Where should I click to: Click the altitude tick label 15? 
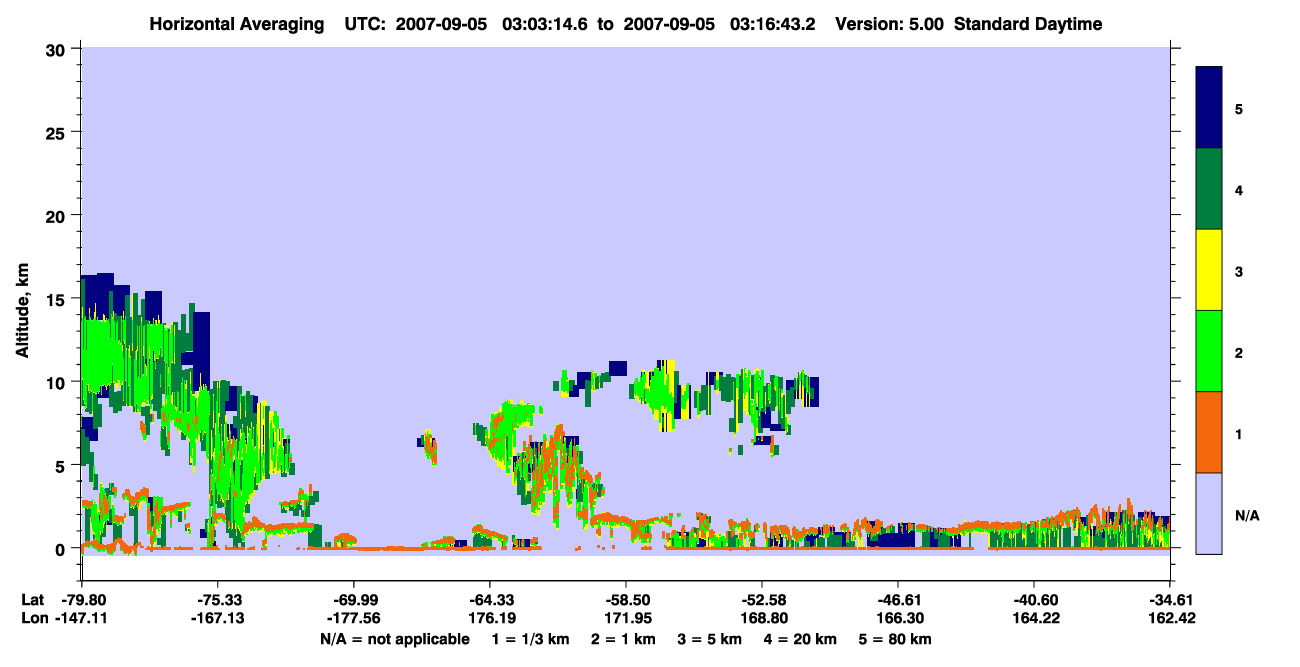click(x=57, y=299)
